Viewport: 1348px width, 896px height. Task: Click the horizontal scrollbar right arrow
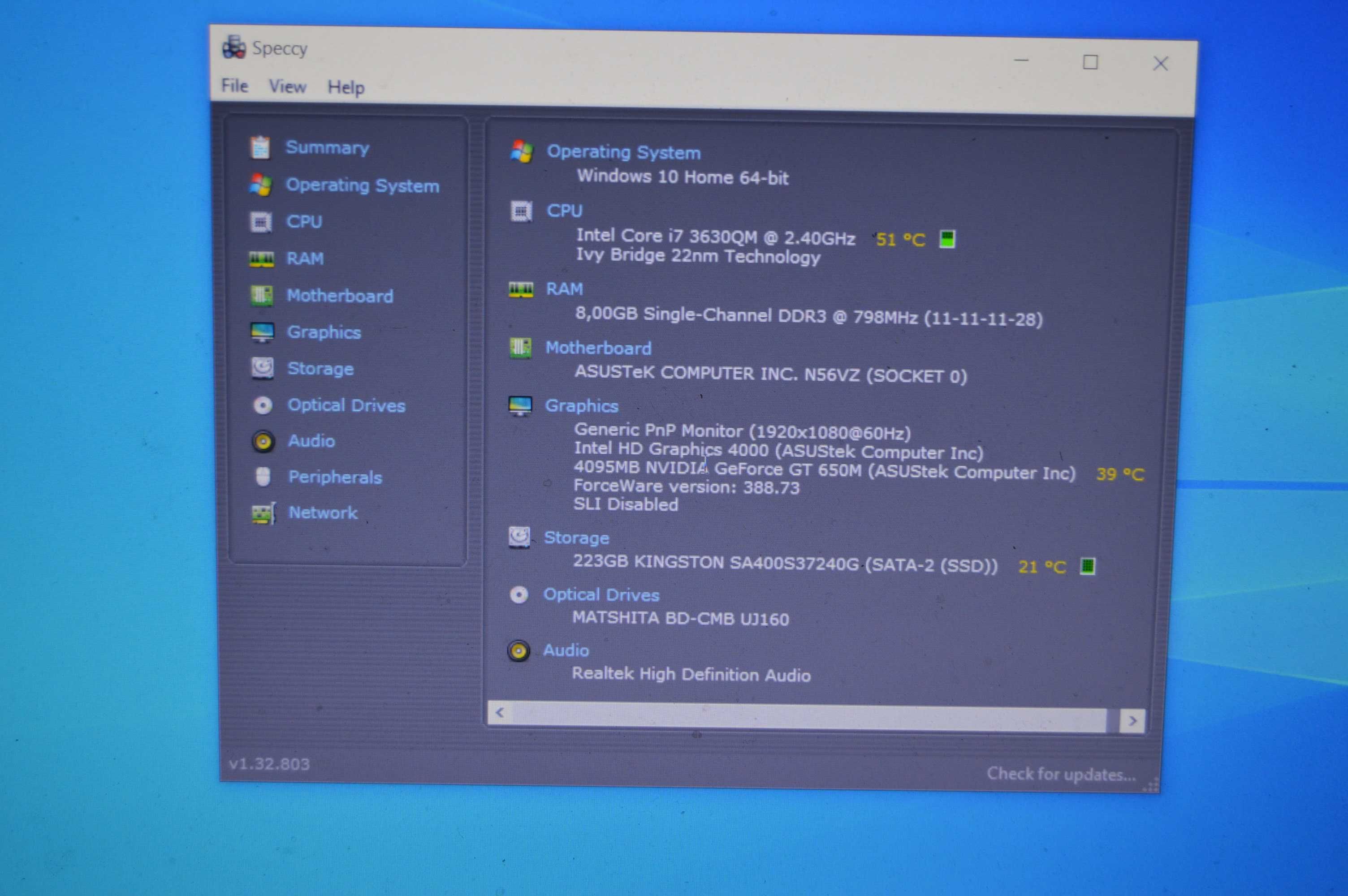1132,721
